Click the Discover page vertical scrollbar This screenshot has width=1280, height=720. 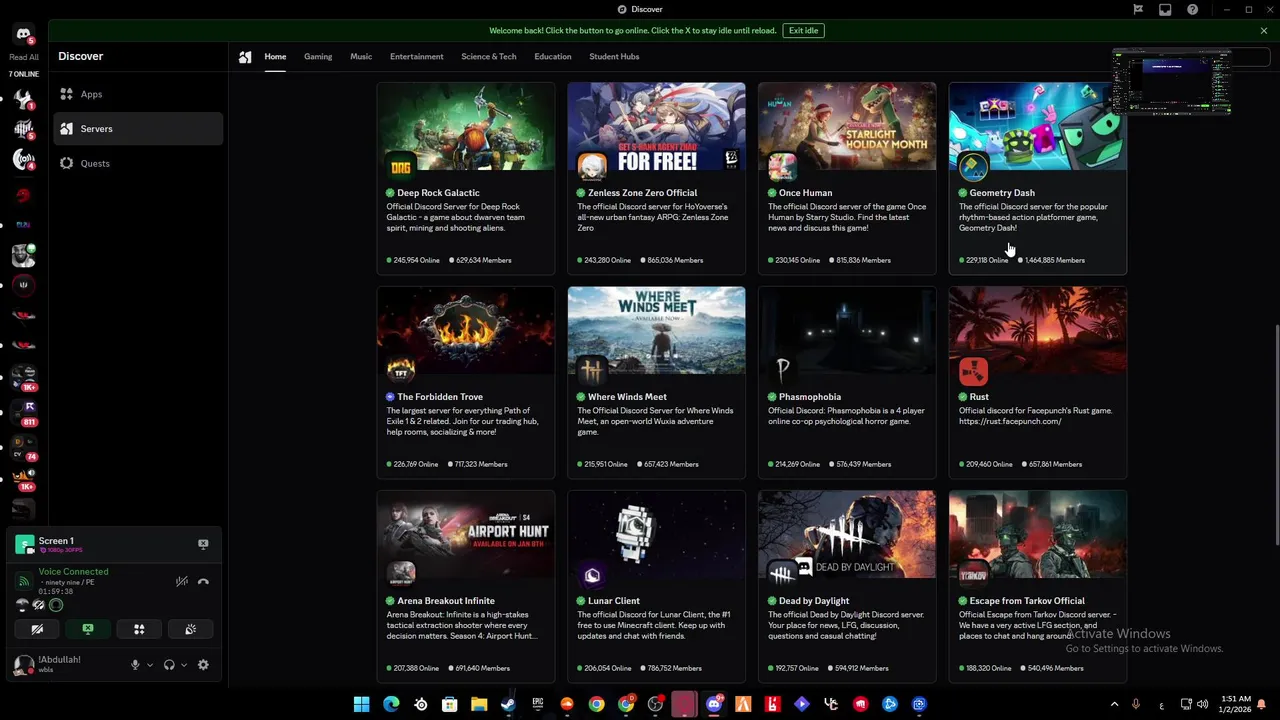pos(1276,435)
